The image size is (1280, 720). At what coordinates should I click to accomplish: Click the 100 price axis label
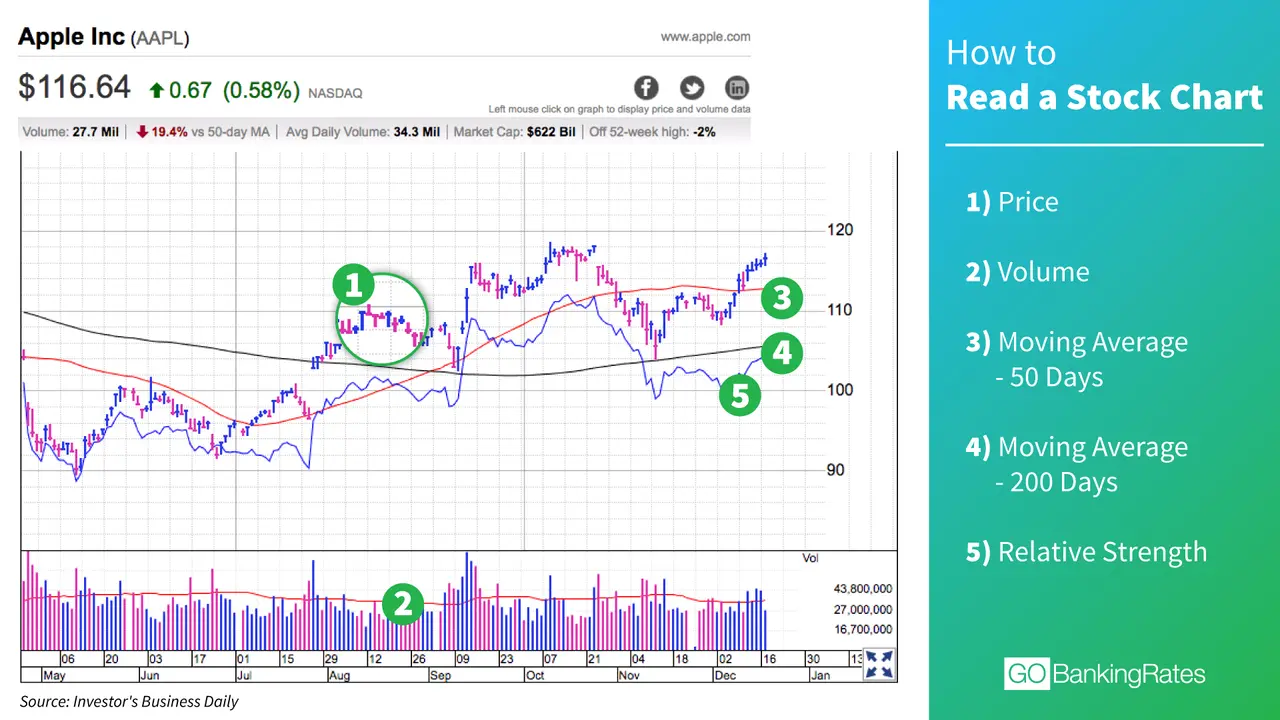(840, 390)
